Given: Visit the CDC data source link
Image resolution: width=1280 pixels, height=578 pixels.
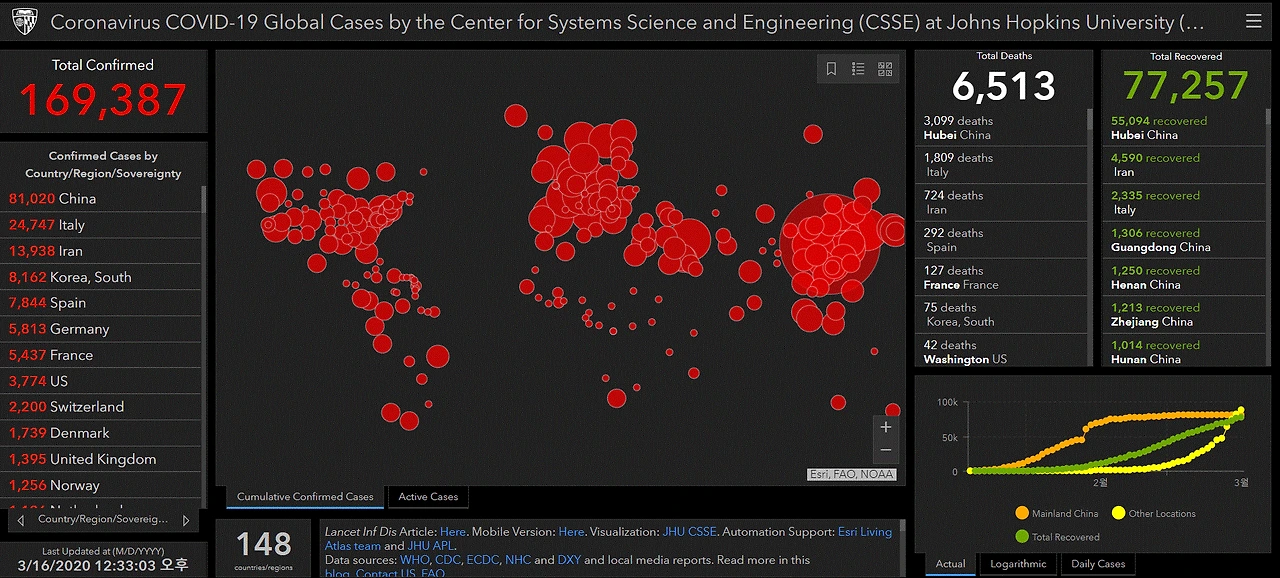Looking at the screenshot, I should click(447, 560).
